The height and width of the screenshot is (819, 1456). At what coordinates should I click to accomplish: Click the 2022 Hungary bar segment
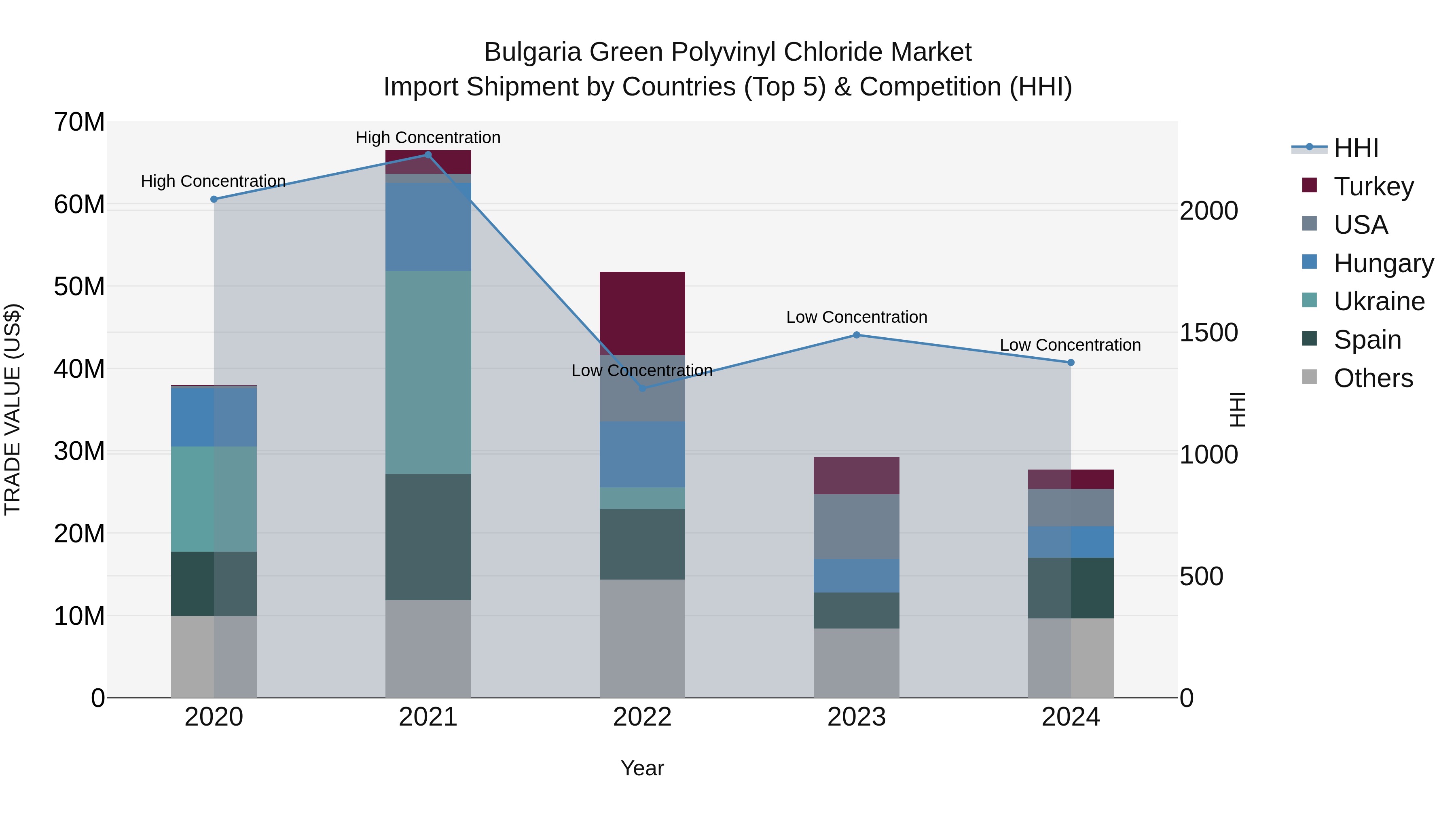click(x=642, y=455)
